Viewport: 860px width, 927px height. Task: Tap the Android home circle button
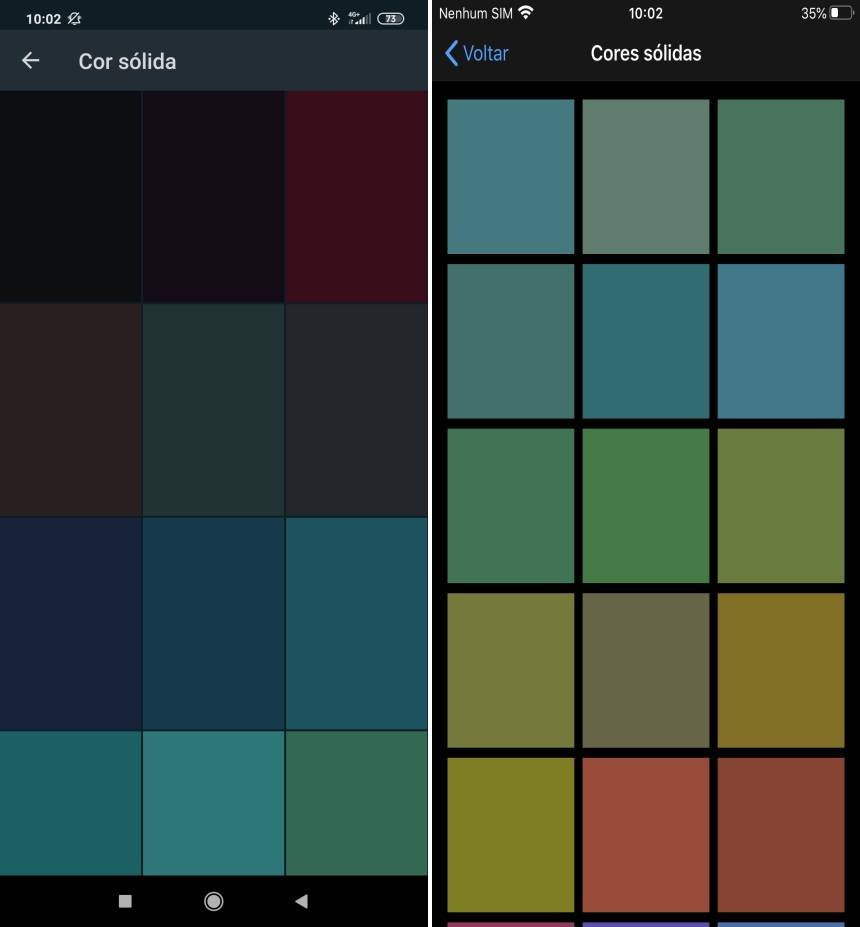(213, 901)
